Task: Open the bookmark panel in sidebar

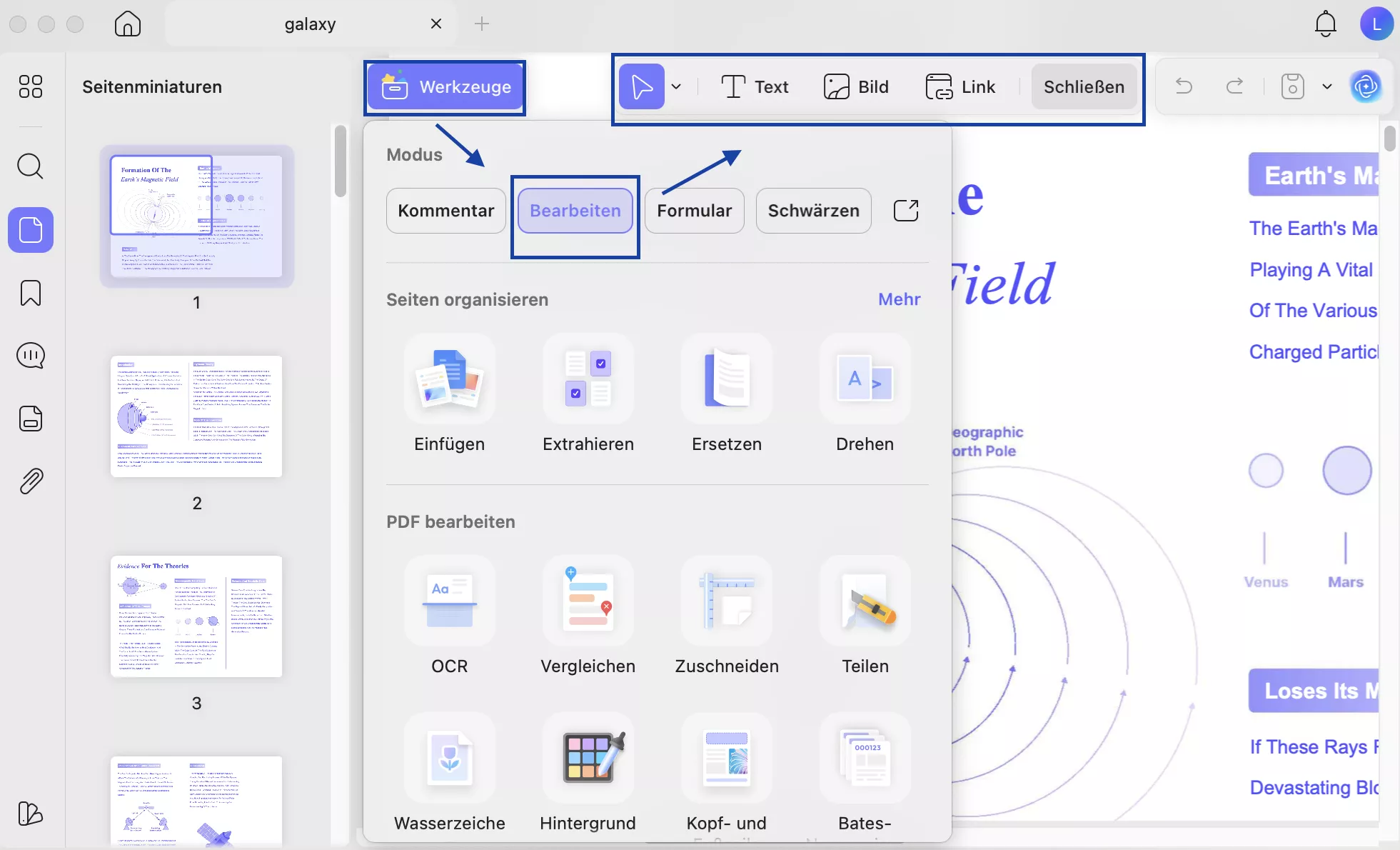Action: [x=31, y=293]
